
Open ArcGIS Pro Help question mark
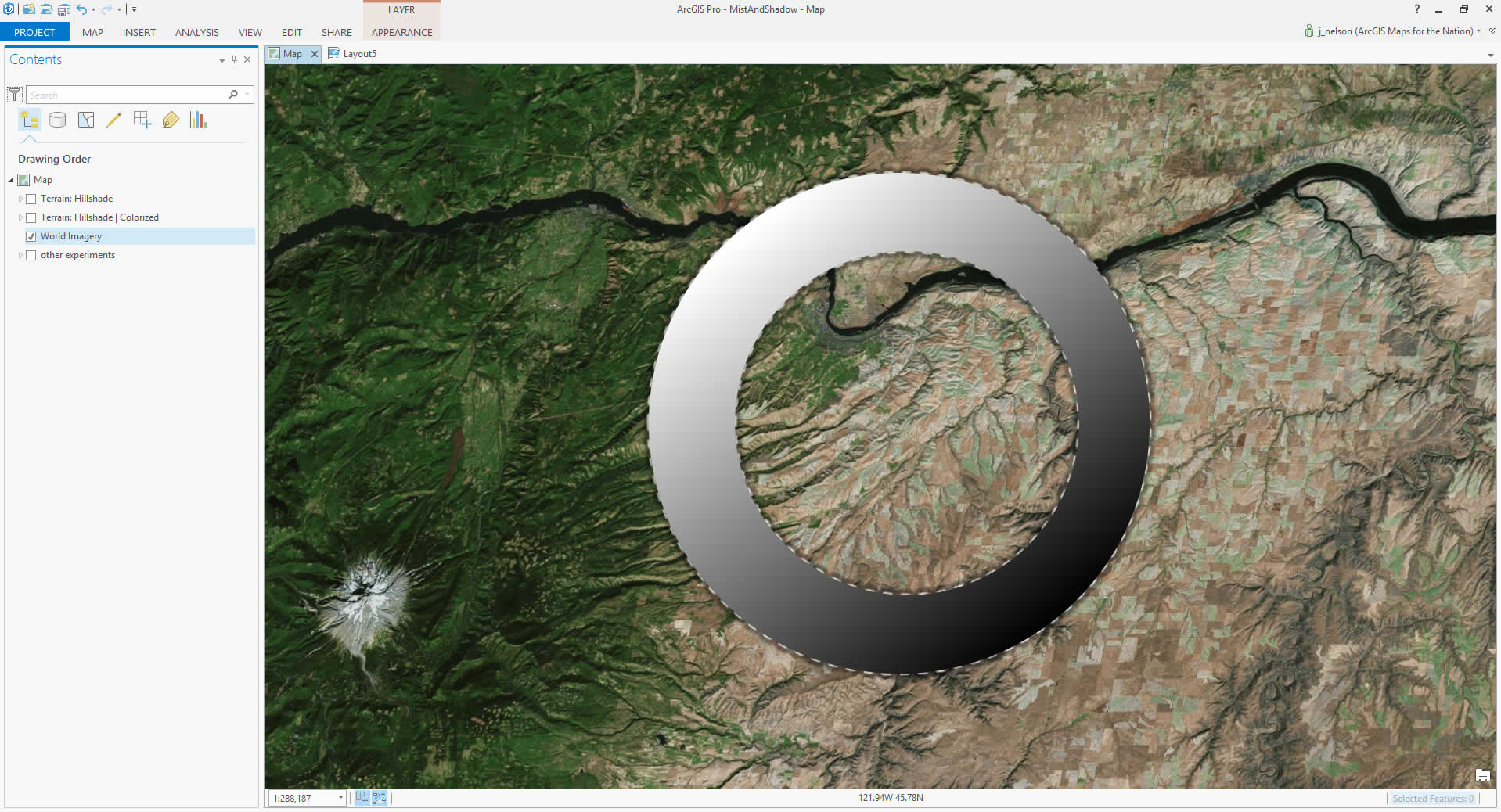tap(1416, 9)
